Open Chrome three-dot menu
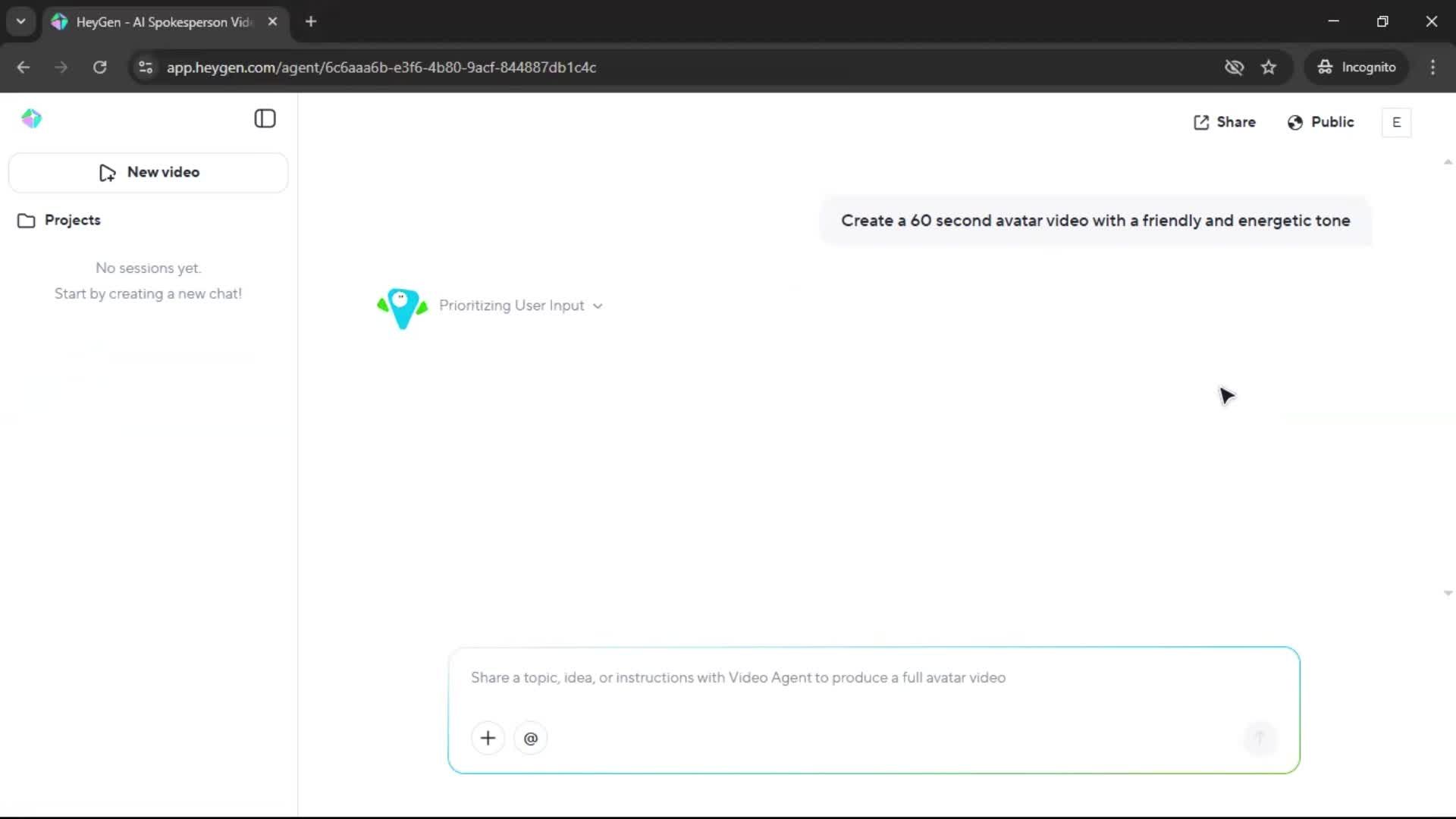The width and height of the screenshot is (1456, 819). tap(1432, 67)
